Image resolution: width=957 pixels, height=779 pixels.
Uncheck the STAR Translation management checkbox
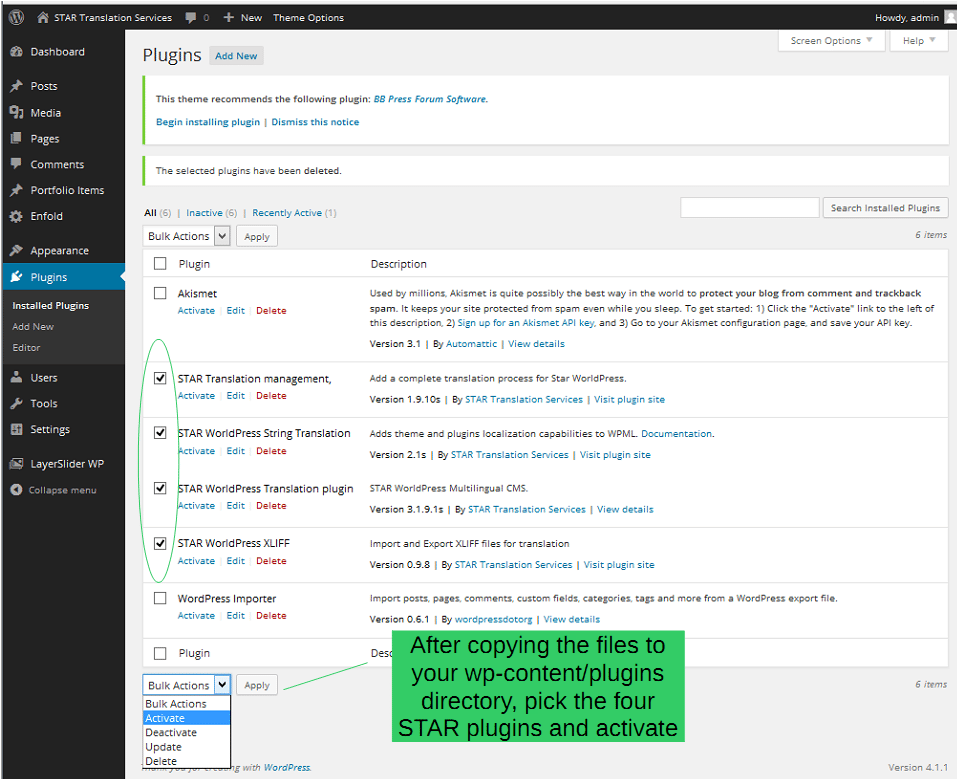160,379
